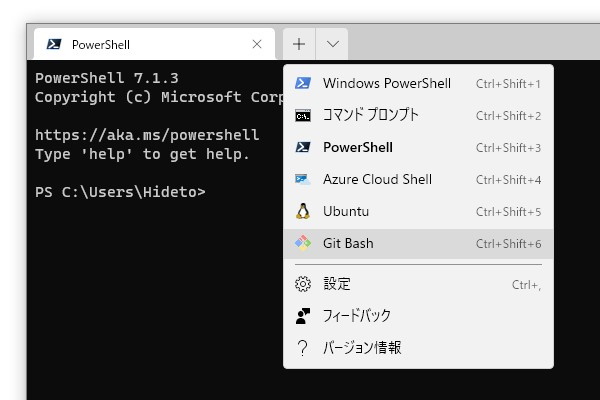600x400 pixels.
Task: Click the Ctrl+Shift+4 shortcut text
Action: pyautogui.click(x=509, y=180)
